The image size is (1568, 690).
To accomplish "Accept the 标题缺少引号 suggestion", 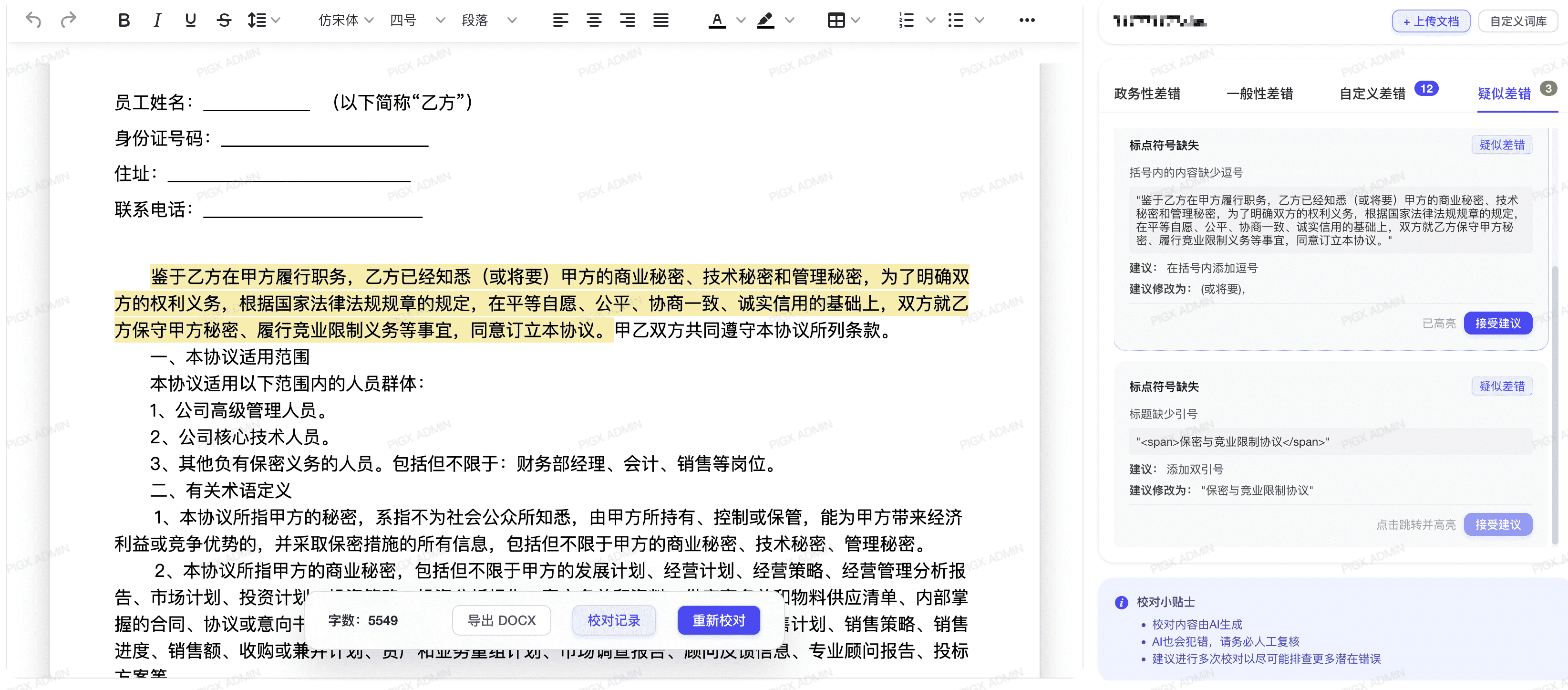I will point(1498,524).
